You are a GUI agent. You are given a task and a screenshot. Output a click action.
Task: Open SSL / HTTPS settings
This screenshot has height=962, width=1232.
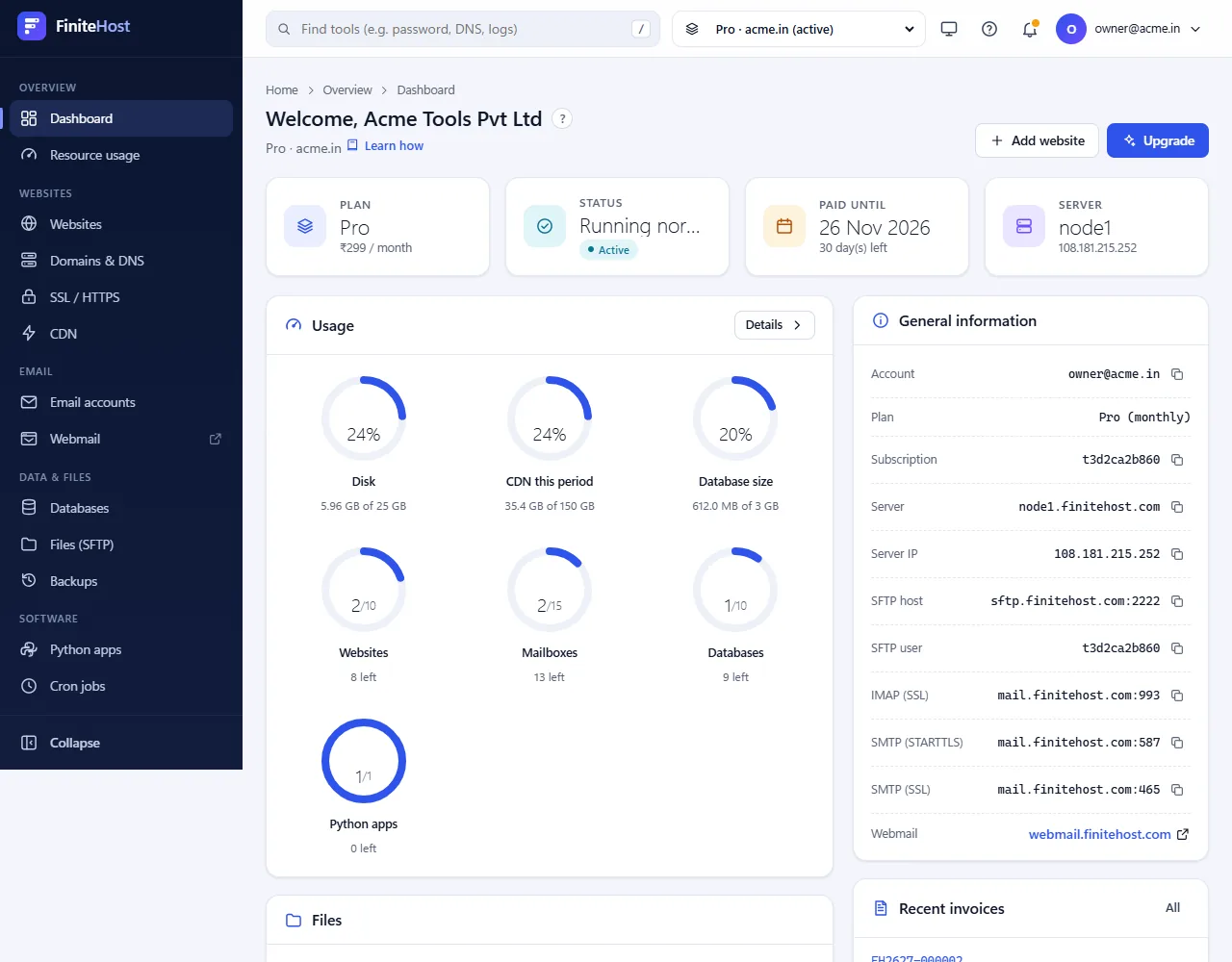pyautogui.click(x=121, y=297)
